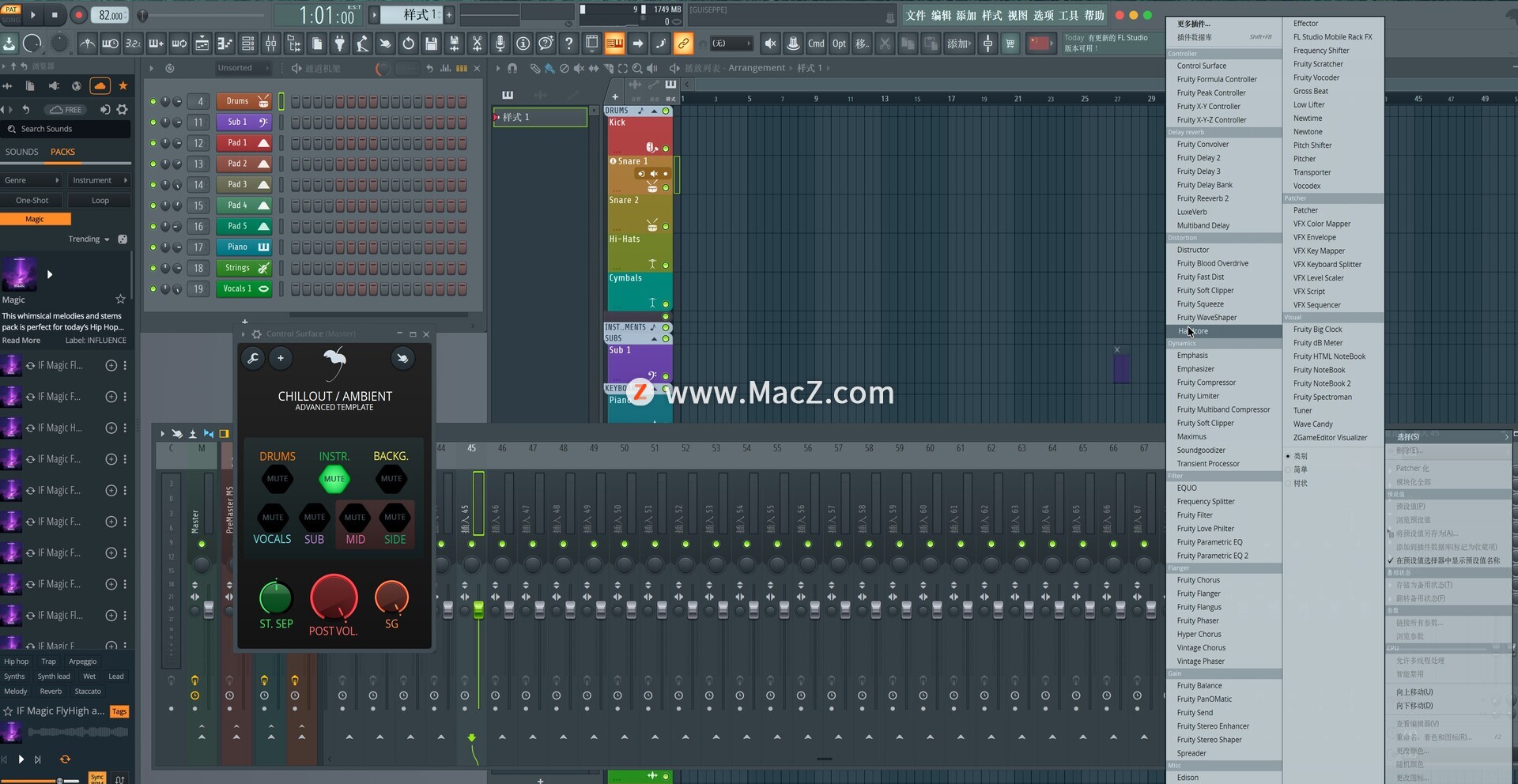Screen dimensions: 1518x784
Task: Click the magnet snap icon in playlist toolbar
Action: coord(512,69)
